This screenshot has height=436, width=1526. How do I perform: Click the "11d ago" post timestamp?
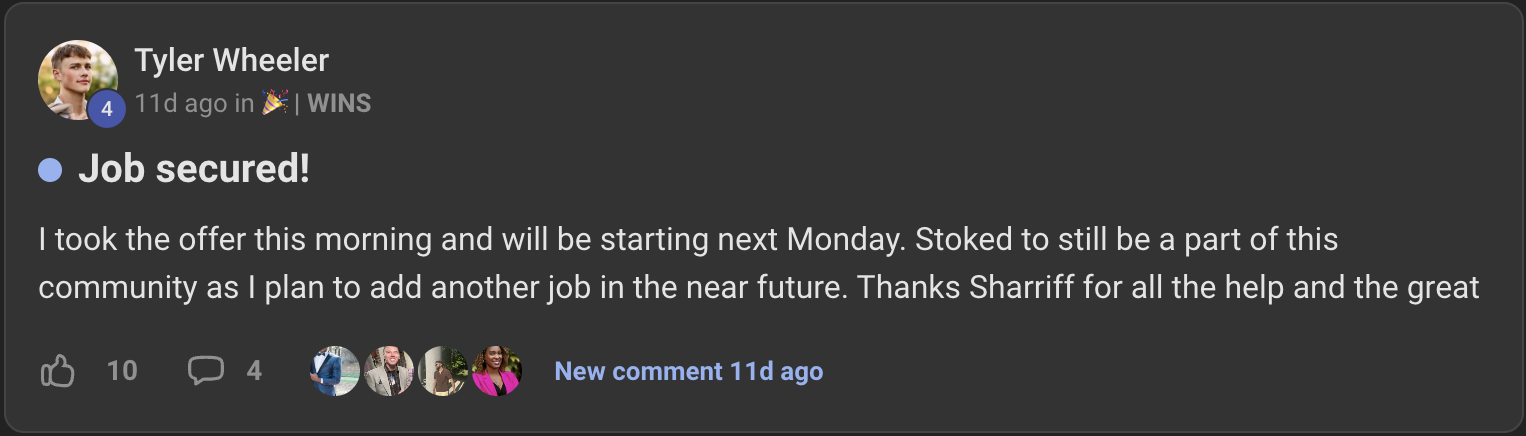pos(181,103)
